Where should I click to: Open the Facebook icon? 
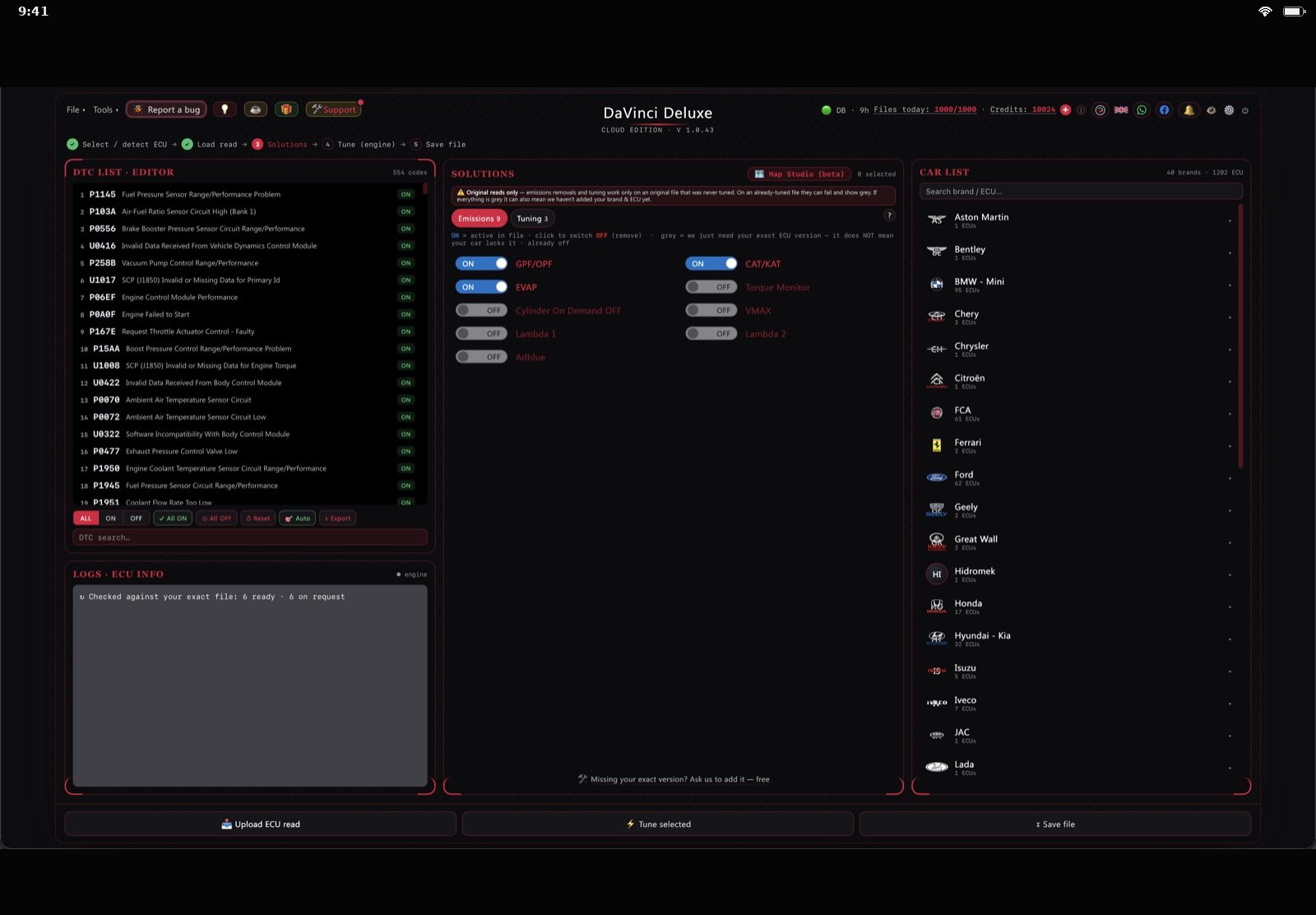pos(1164,110)
